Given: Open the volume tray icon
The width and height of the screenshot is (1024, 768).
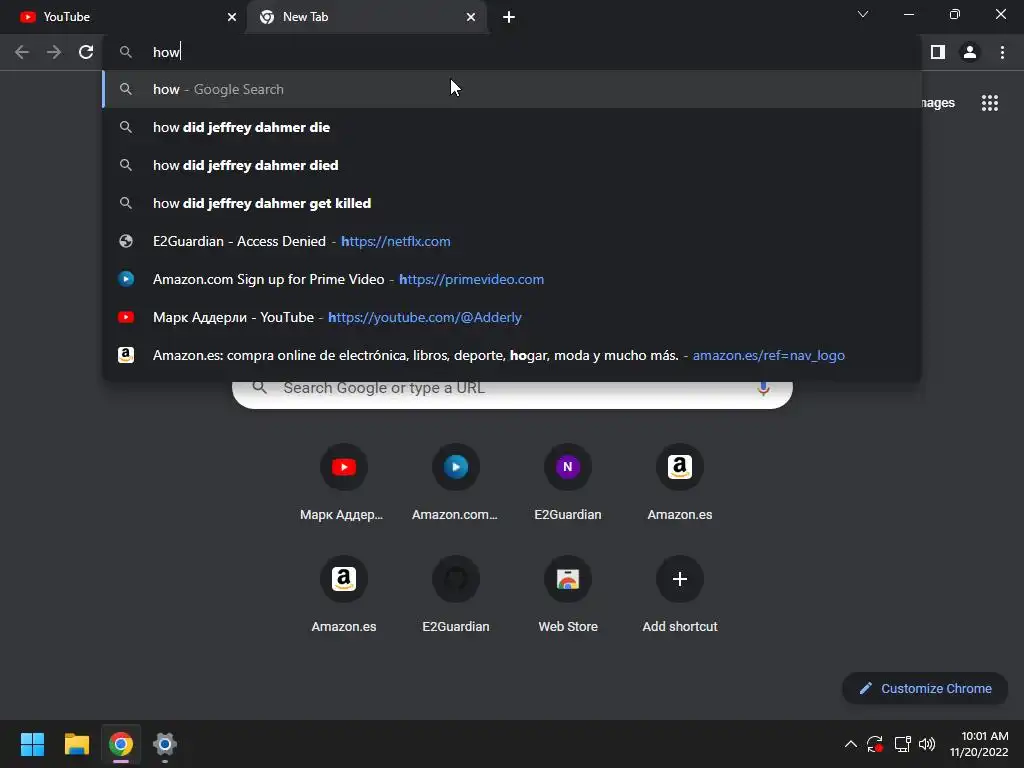Looking at the screenshot, I should click(x=927, y=744).
